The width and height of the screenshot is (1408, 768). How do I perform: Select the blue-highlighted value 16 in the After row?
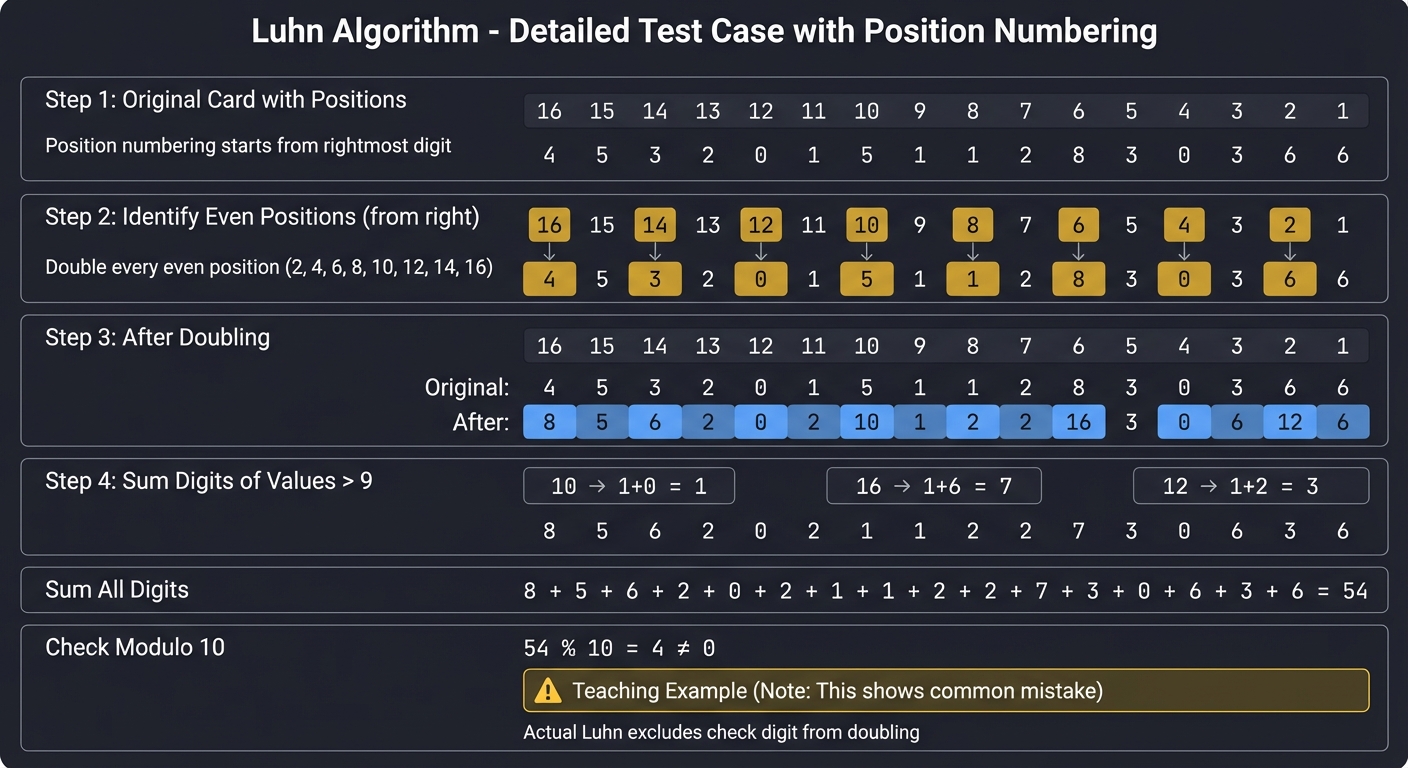[x=1078, y=421]
